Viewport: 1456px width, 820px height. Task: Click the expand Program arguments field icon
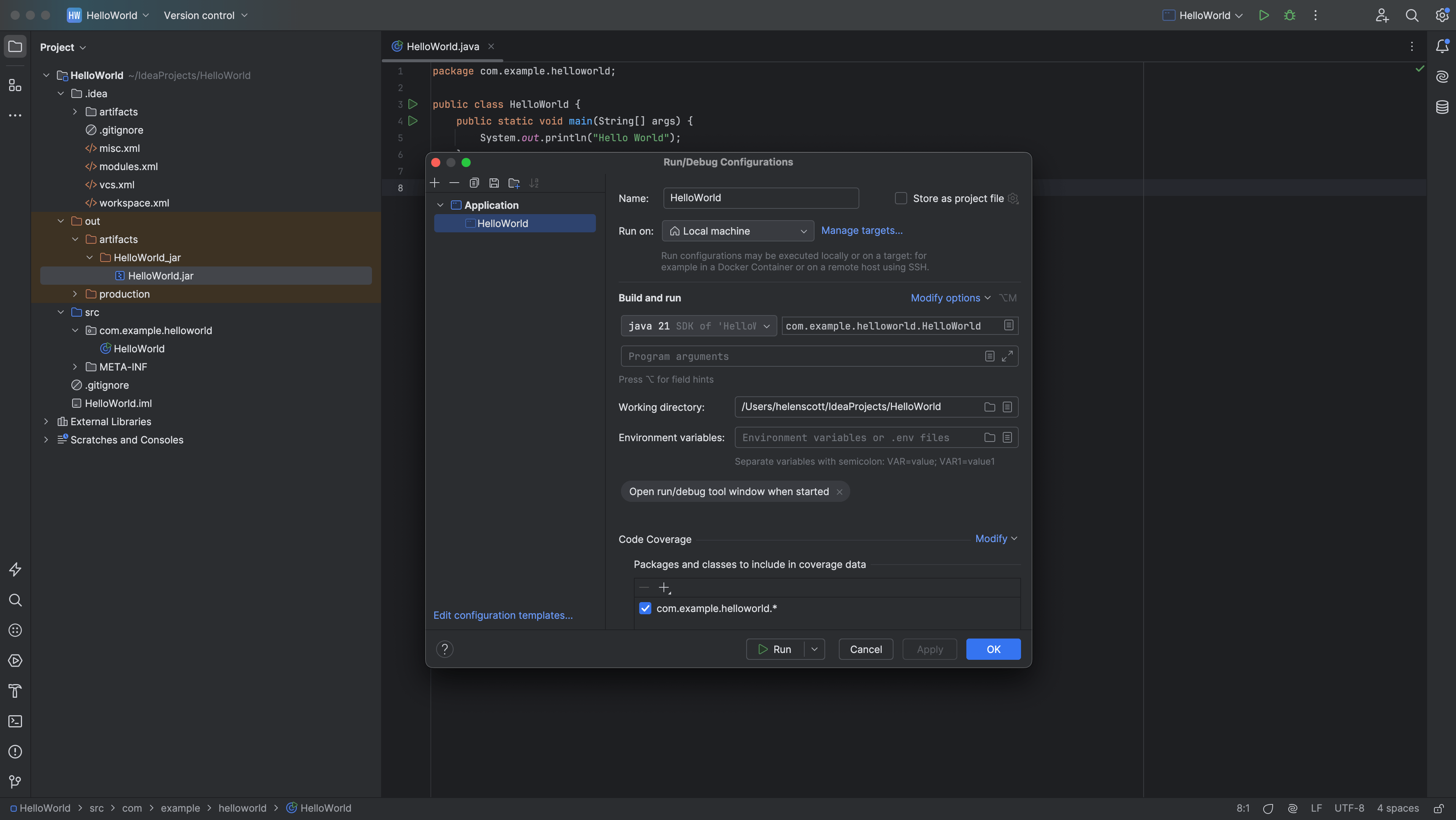pyautogui.click(x=1007, y=356)
